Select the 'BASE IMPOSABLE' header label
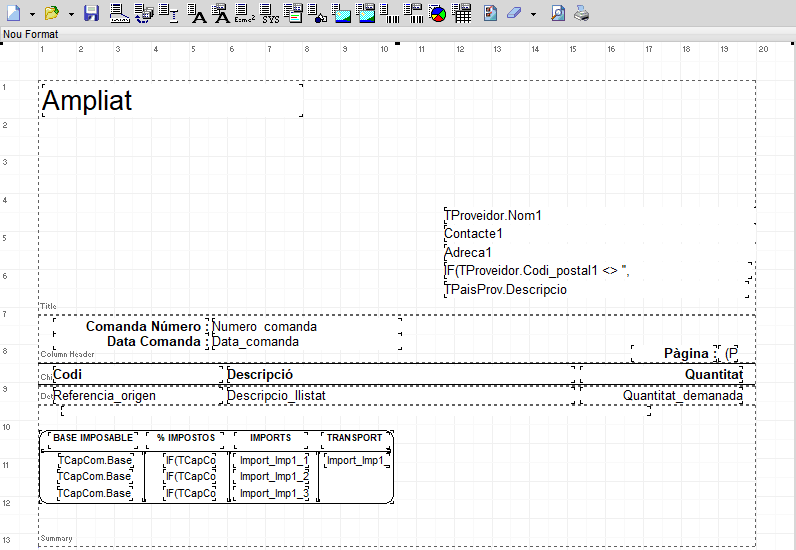This screenshot has height=550, width=796. 93,438
